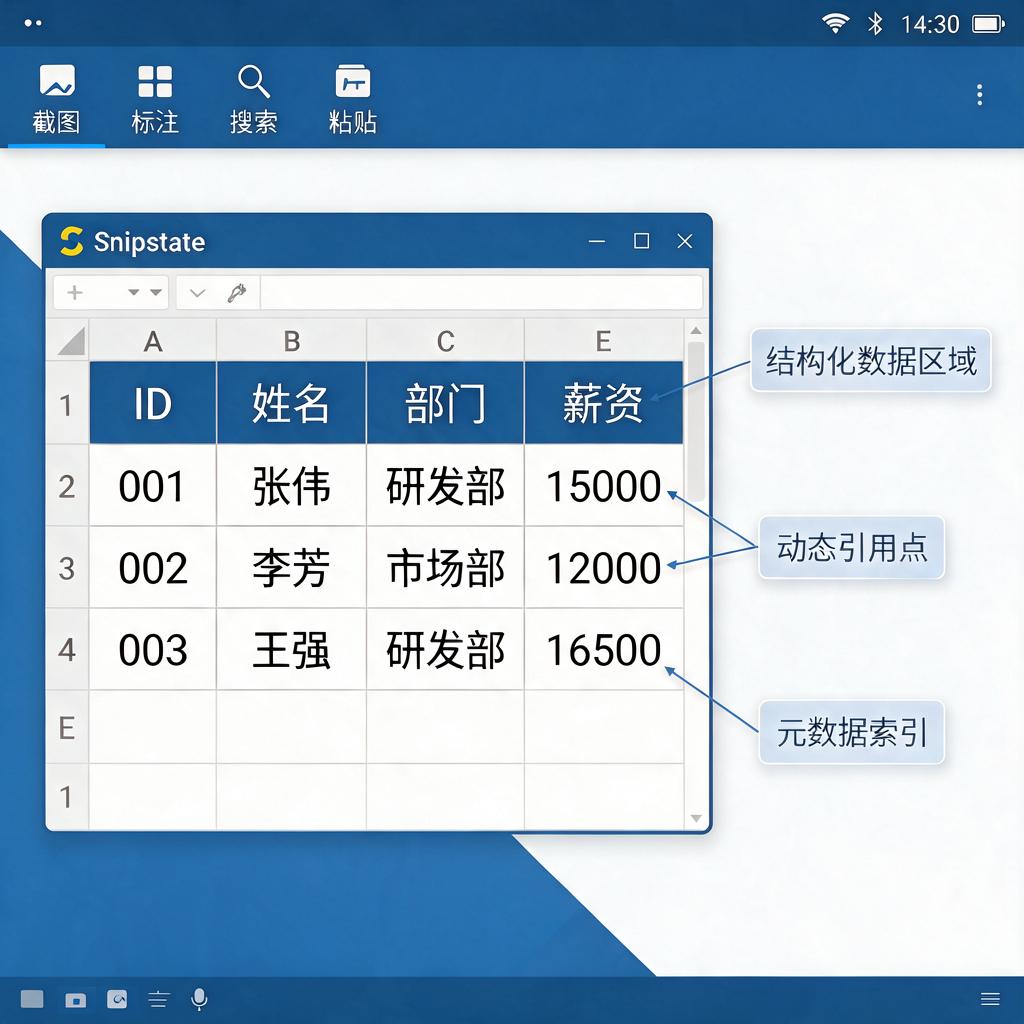Click the Bluetooth status icon
Image resolution: width=1024 pixels, height=1024 pixels.
[x=875, y=24]
